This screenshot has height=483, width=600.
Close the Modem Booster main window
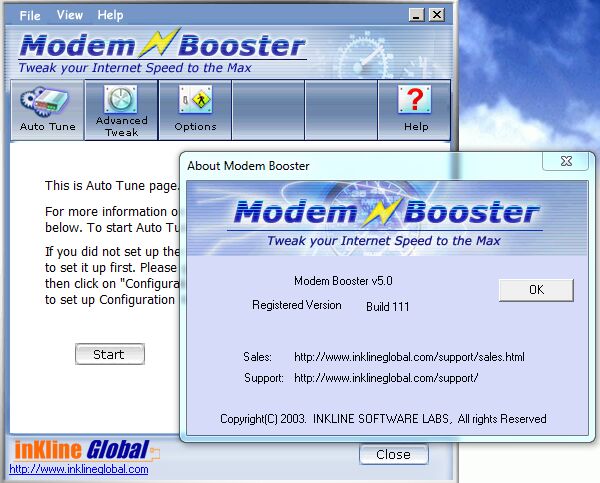[x=437, y=15]
